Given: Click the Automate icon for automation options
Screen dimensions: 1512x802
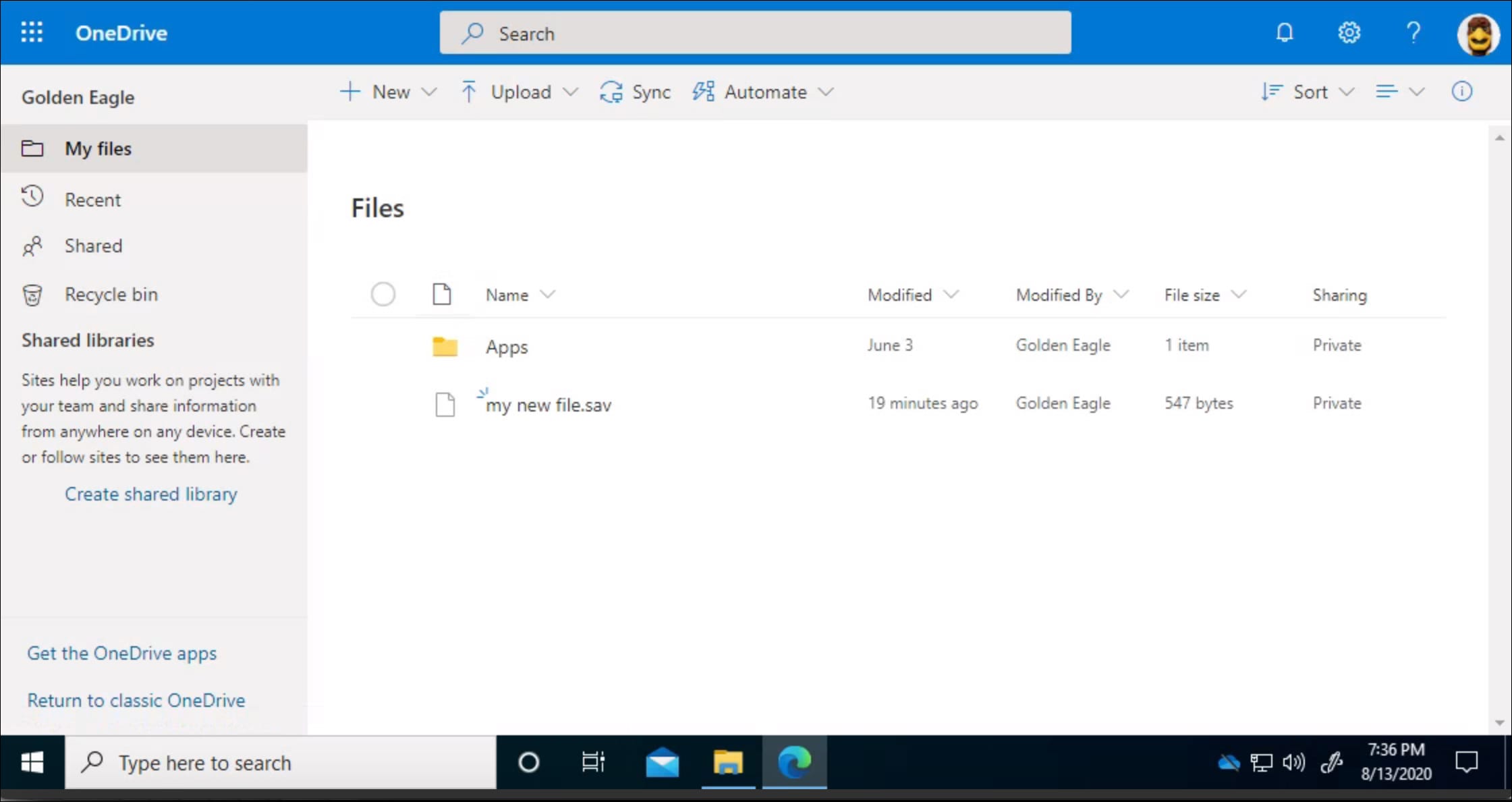Looking at the screenshot, I should tap(704, 91).
